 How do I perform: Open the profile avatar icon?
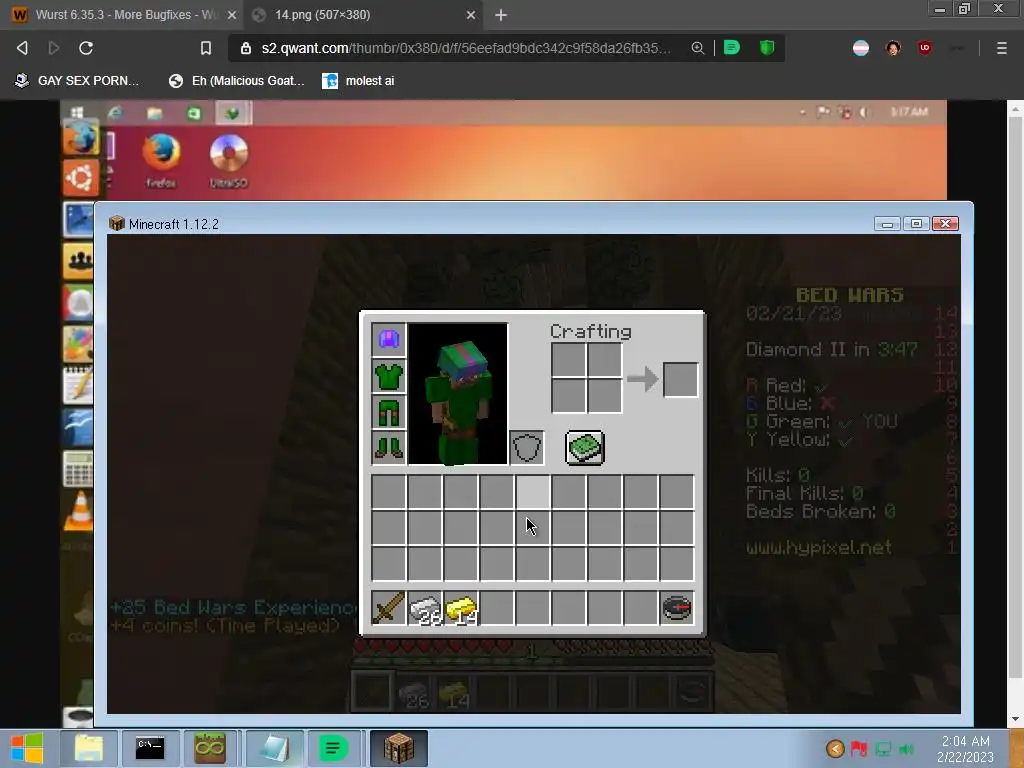tap(893, 48)
